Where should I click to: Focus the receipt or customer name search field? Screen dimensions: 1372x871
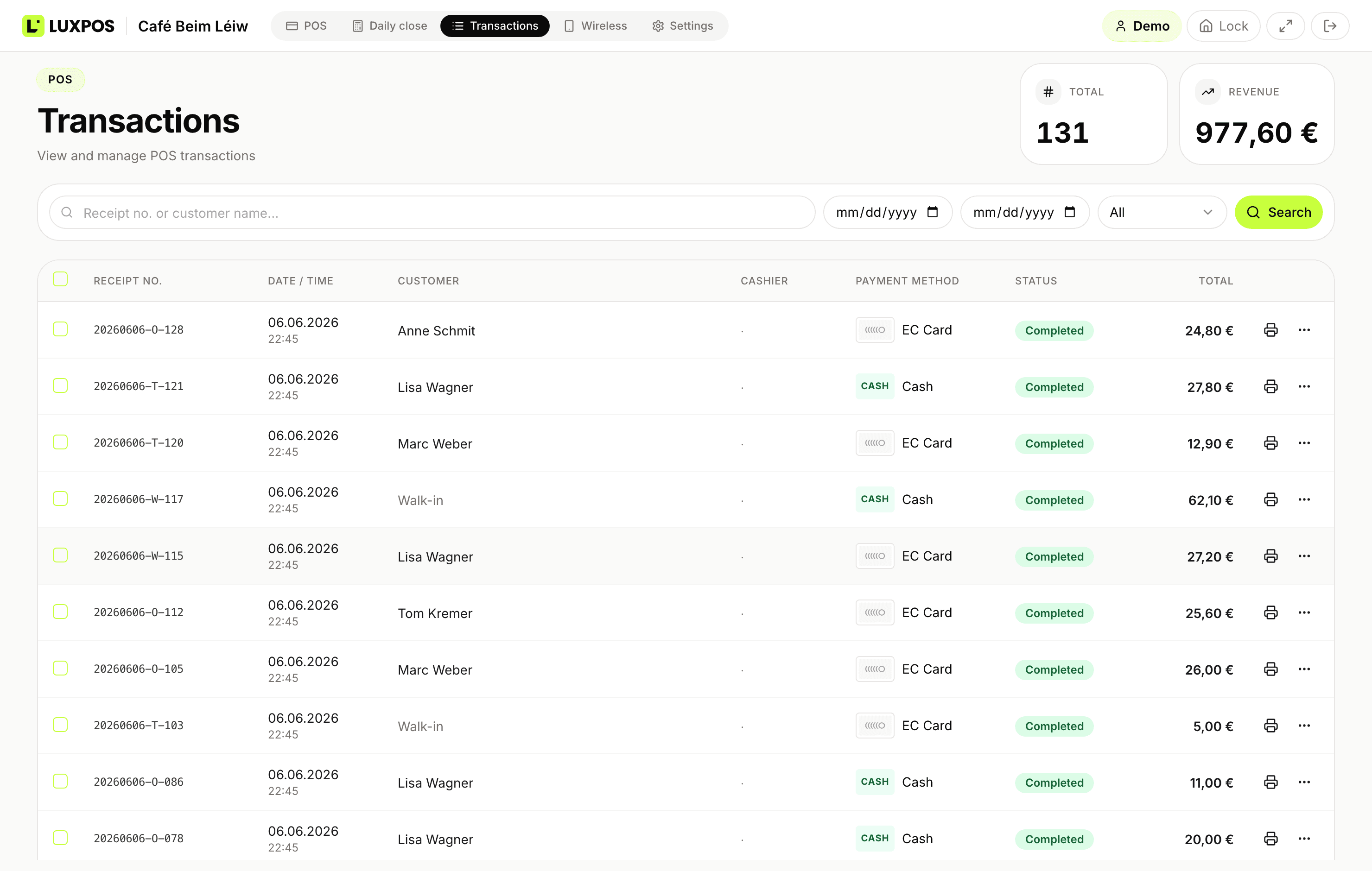[x=432, y=213]
